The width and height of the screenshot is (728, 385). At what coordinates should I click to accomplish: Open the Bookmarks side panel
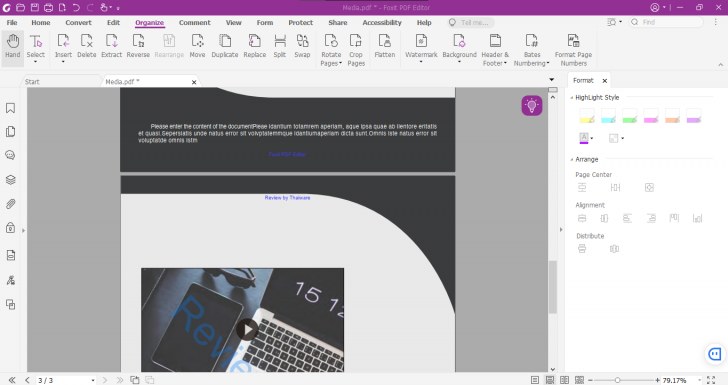coord(10,108)
